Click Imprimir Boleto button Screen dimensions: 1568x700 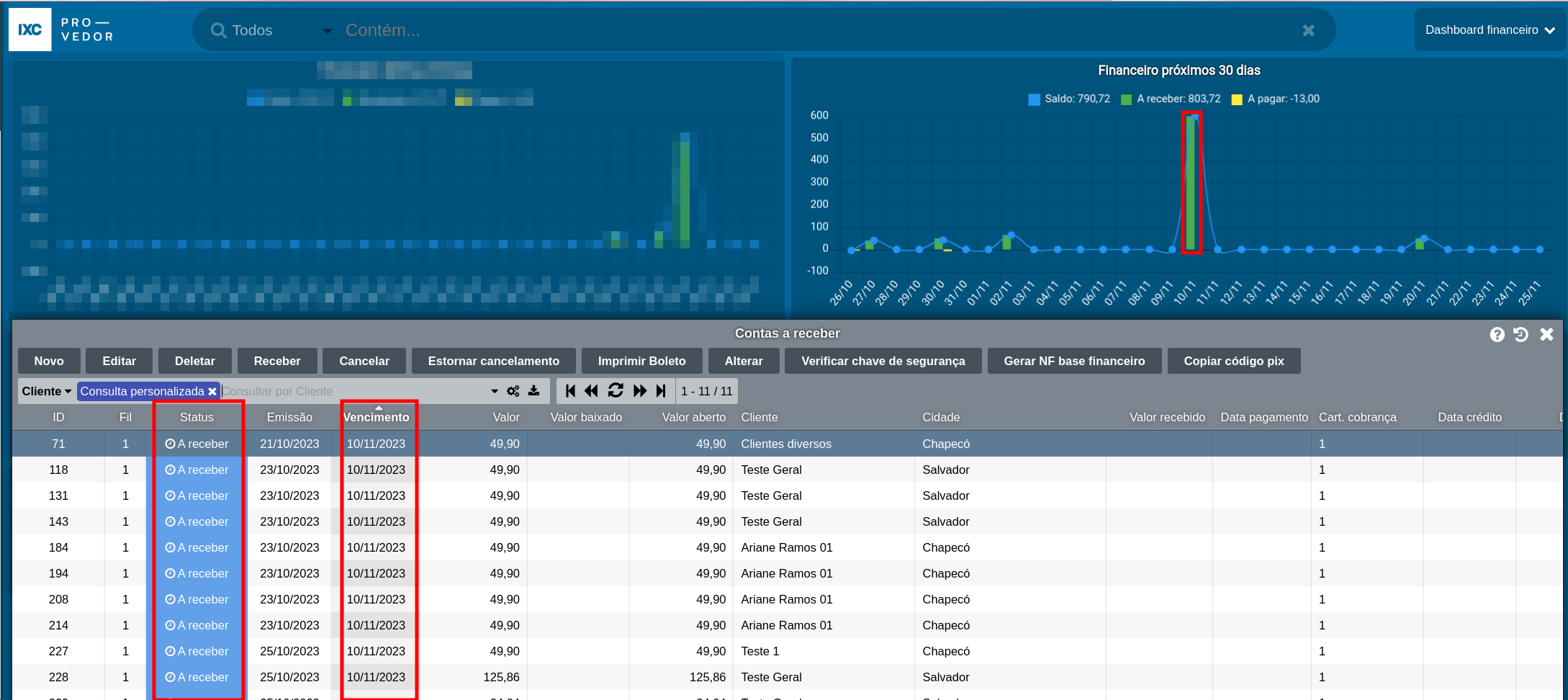click(x=642, y=361)
